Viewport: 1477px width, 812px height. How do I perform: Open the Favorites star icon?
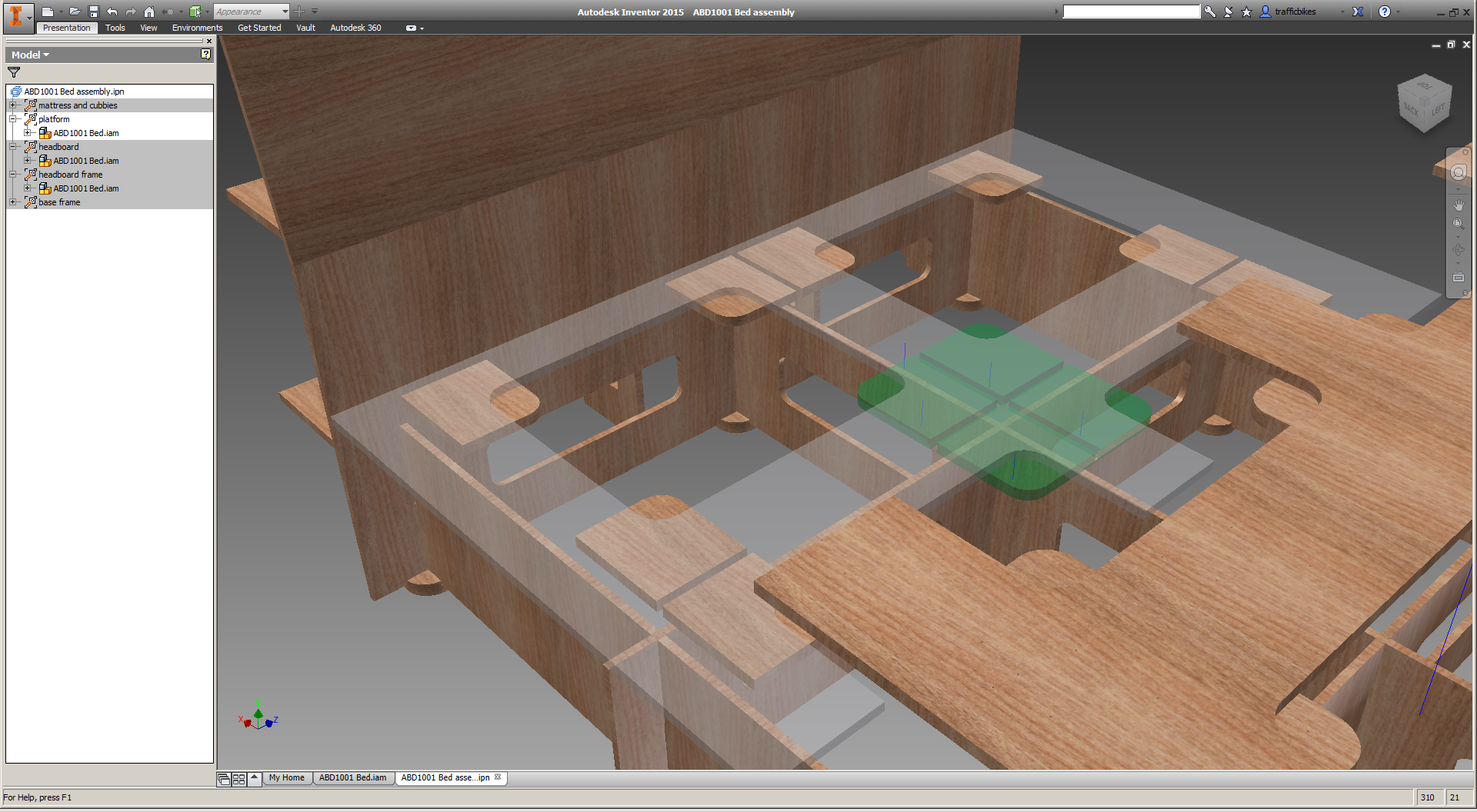point(1247,12)
